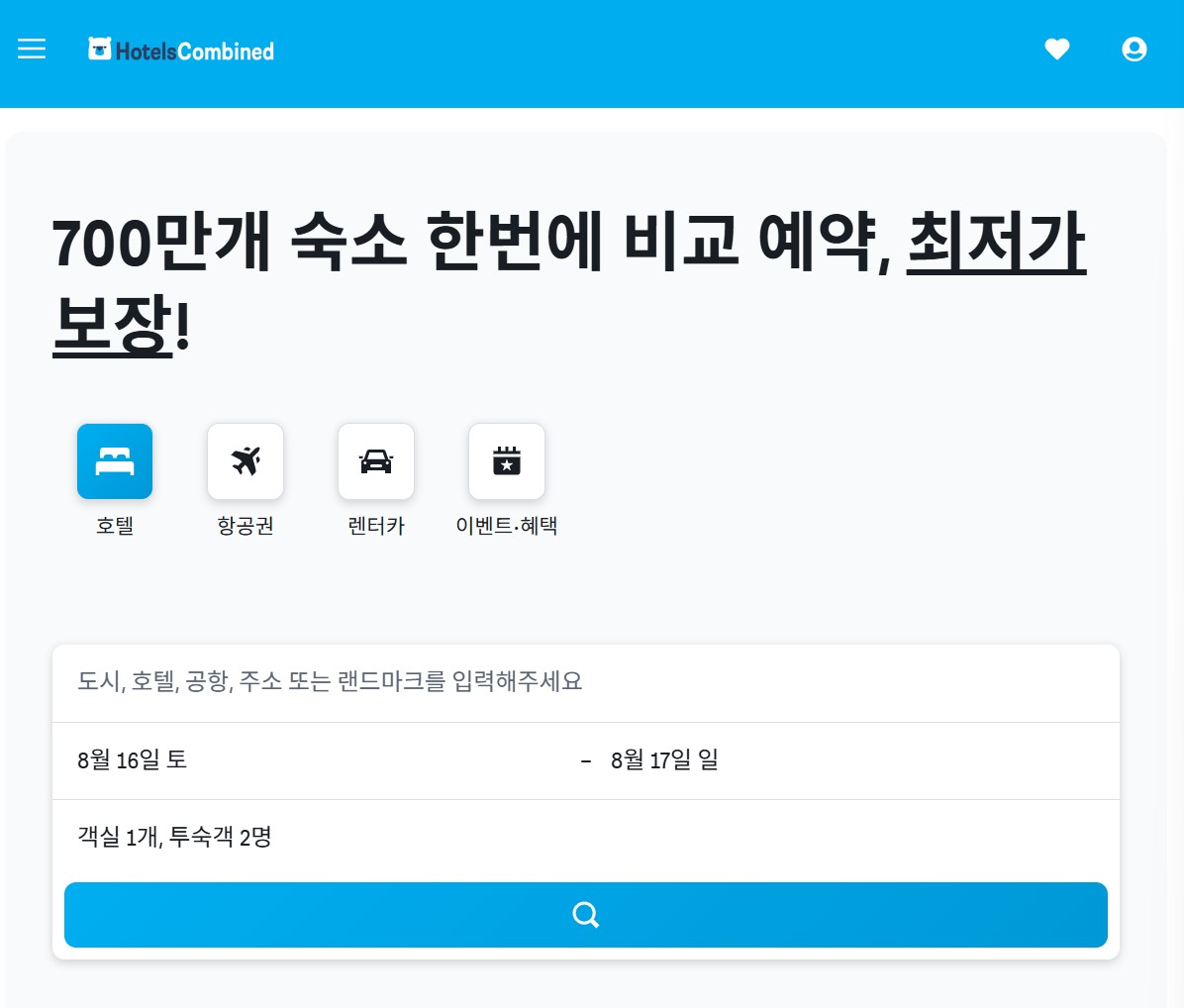Viewport: 1184px width, 1008px height.
Task: Open saved favorites heart icon
Action: point(1057,50)
